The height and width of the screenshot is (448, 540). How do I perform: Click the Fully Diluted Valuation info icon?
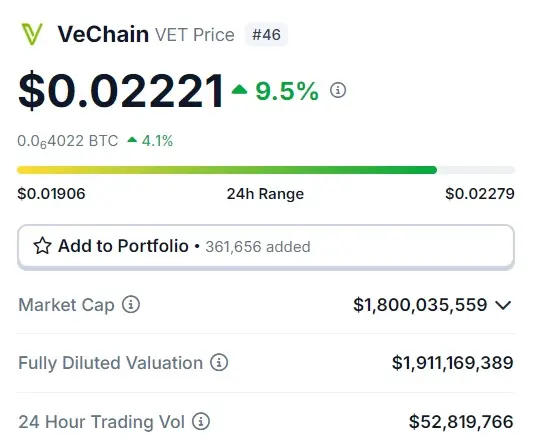[219, 362]
